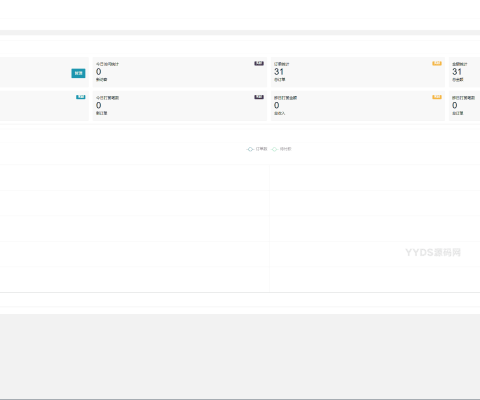
Task: Toggle the blue 订单数 series in chart legend
Action: tap(257, 149)
